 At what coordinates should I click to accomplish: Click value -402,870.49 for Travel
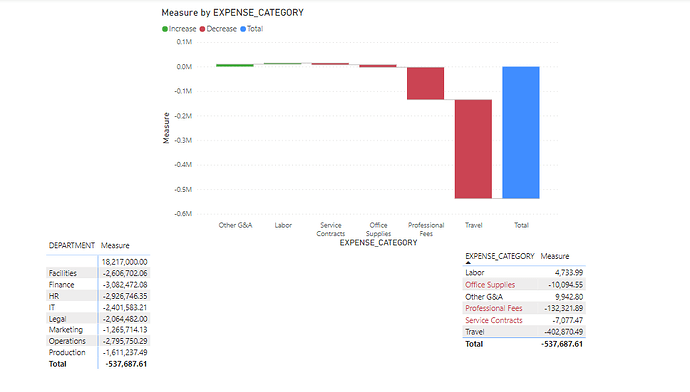563,332
